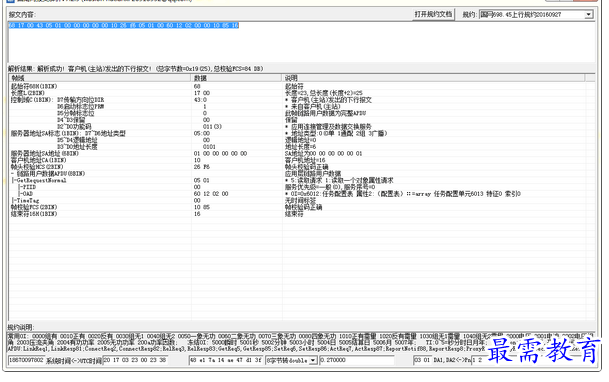Screen dimensions: 609x382
Task: Click inside the 规约说明 text box
Action: tap(301, 342)
